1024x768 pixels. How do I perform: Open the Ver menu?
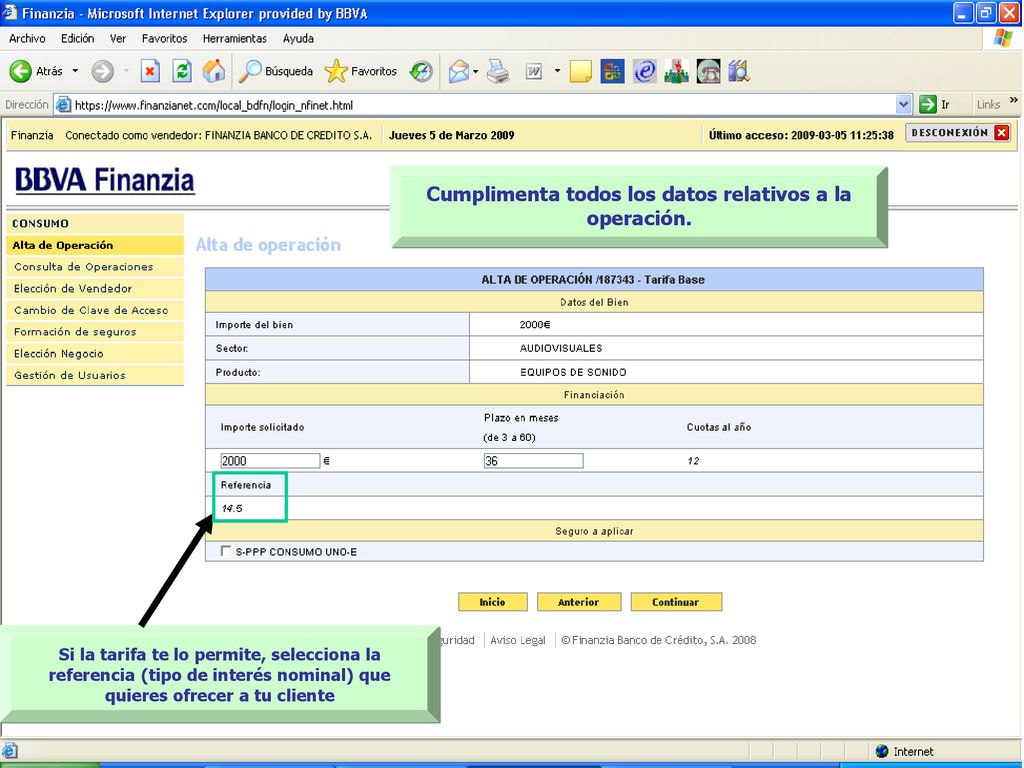click(118, 39)
